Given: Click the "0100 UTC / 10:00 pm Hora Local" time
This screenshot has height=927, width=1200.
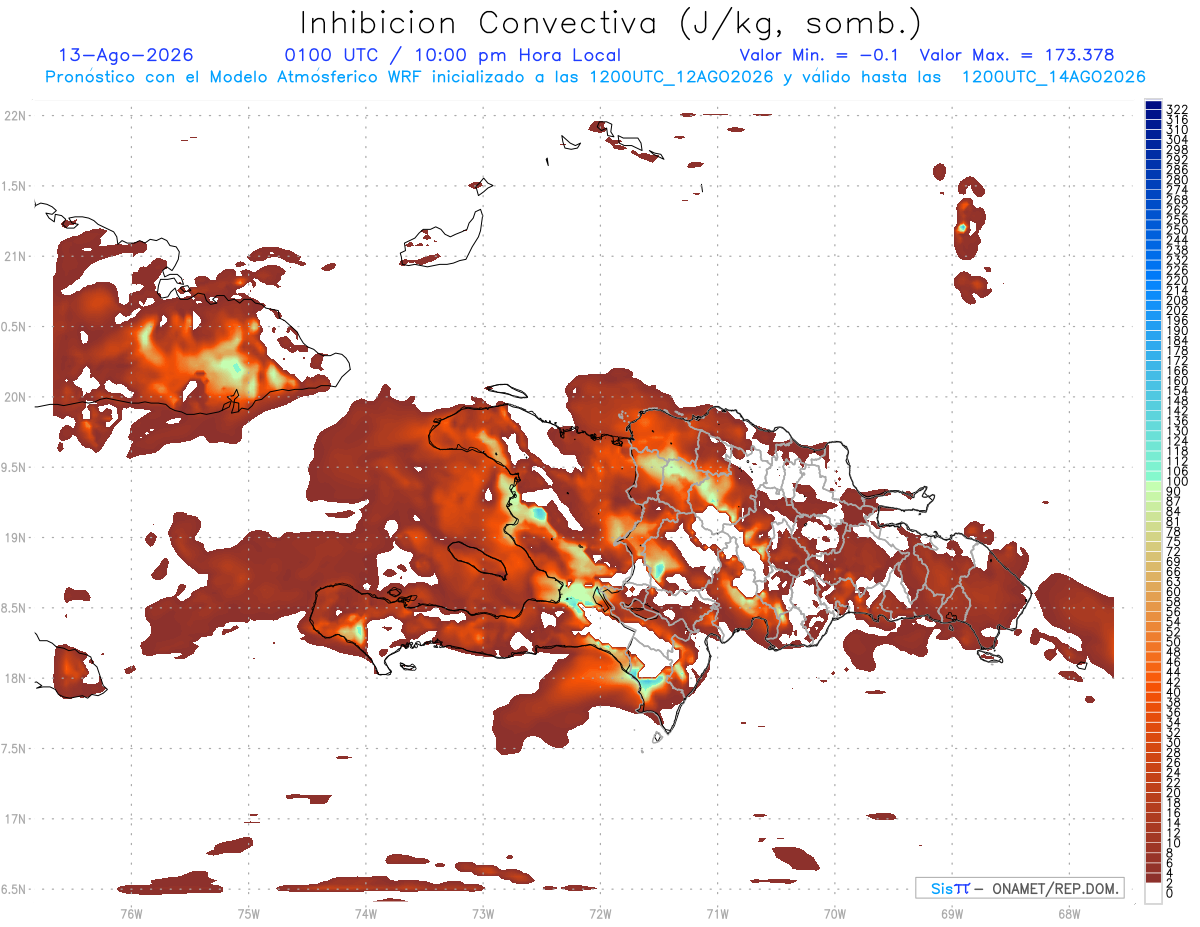Looking at the screenshot, I should pos(453,55).
